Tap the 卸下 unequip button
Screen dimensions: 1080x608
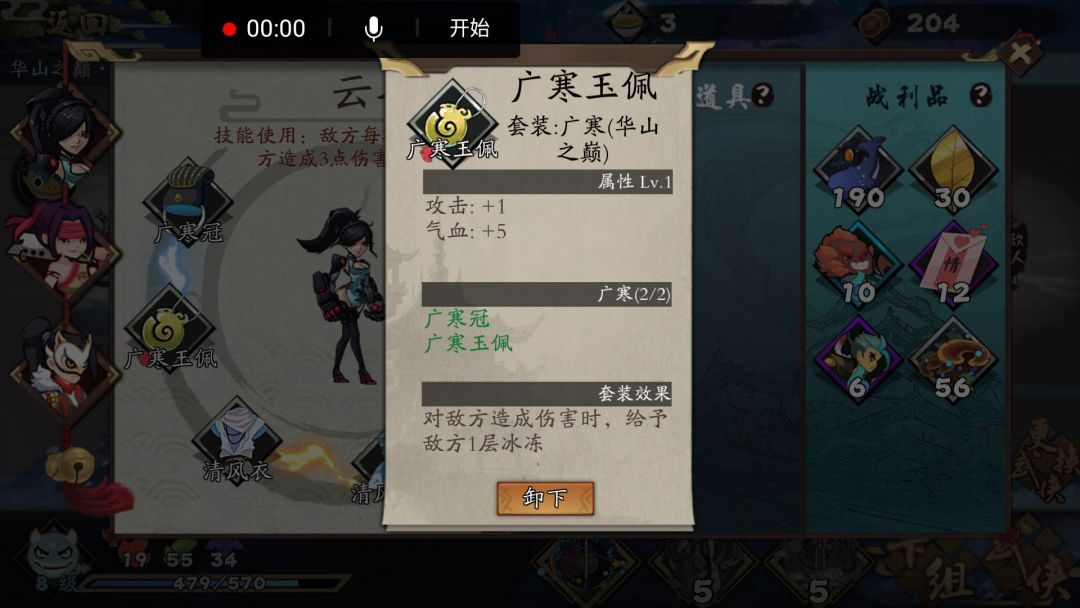(545, 498)
